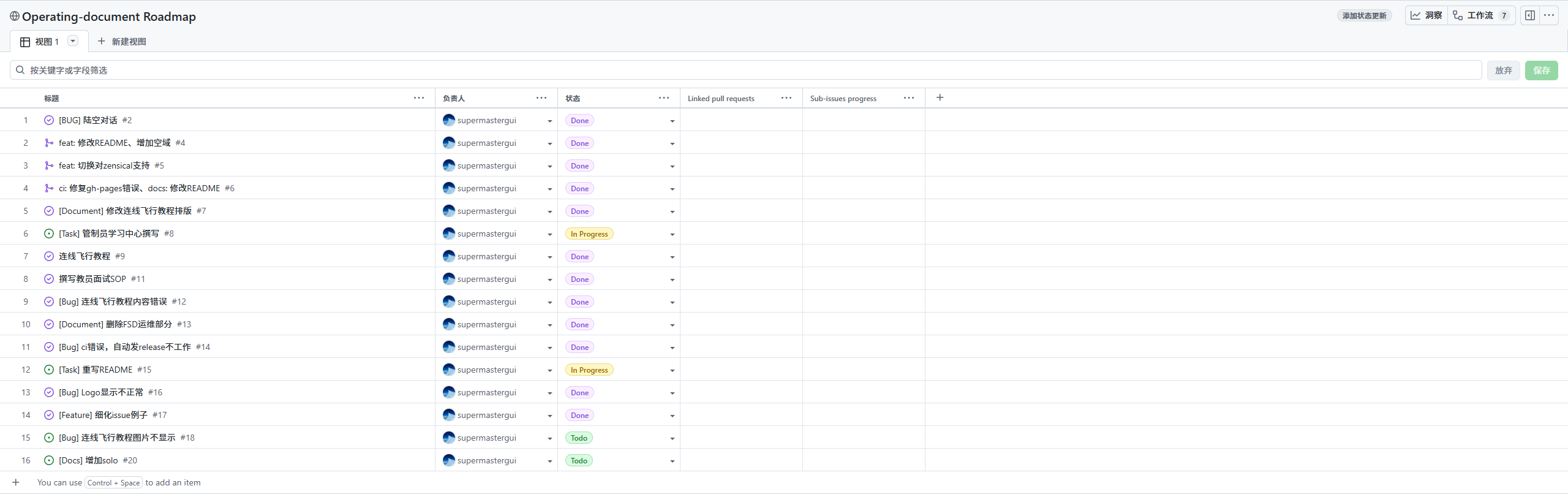Open [Task] 重写README link
This screenshot has width=1568, height=494.
96,370
